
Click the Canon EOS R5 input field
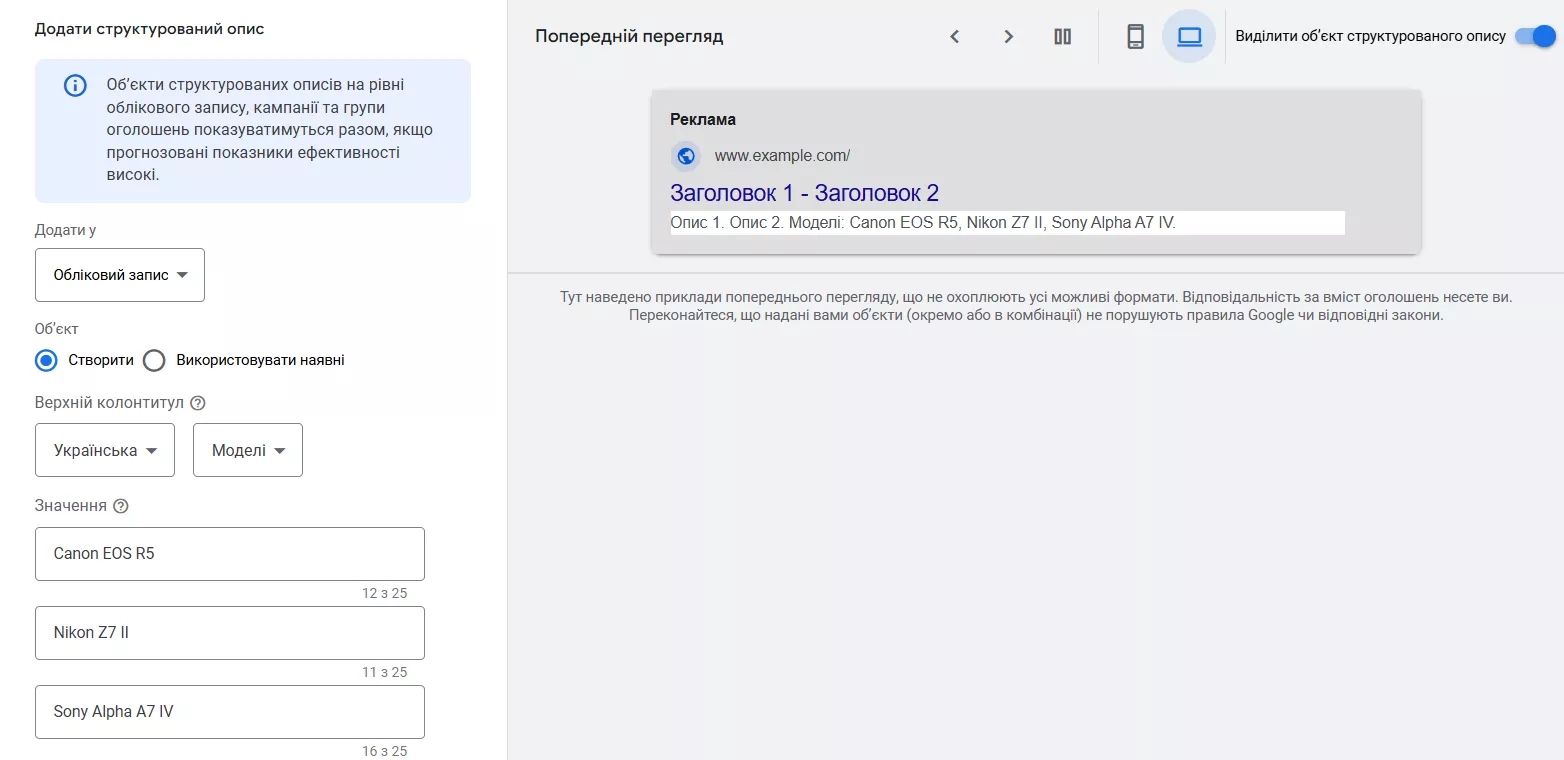[x=229, y=552]
